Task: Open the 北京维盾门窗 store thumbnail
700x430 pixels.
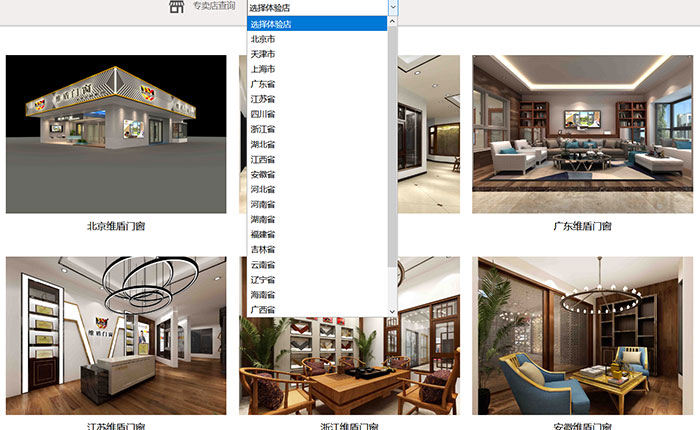Action: 116,134
